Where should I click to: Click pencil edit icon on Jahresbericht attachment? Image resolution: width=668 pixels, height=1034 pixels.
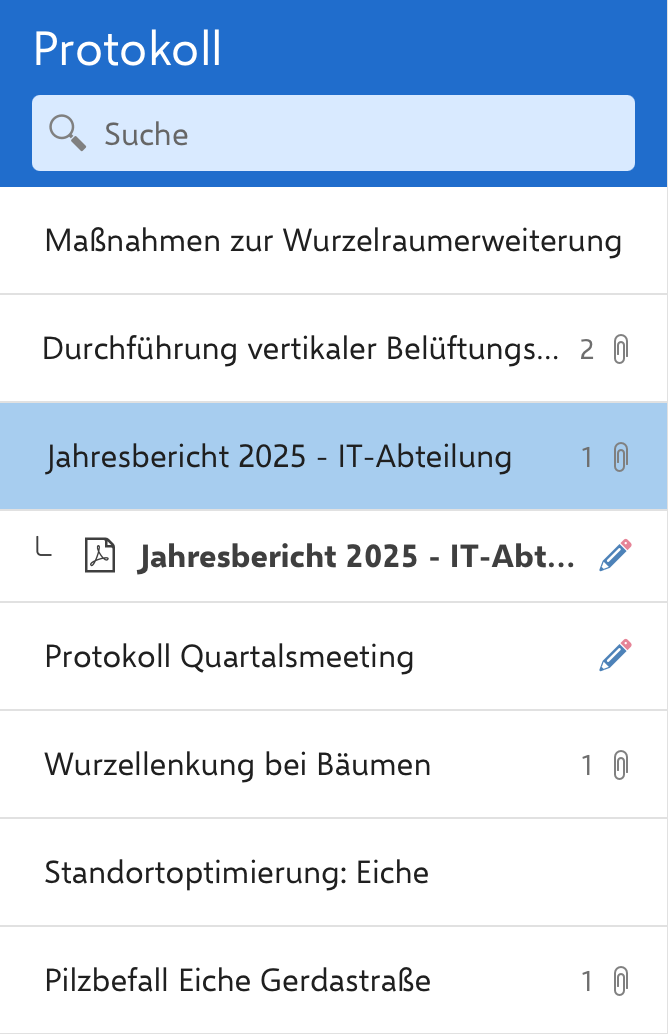click(x=615, y=557)
